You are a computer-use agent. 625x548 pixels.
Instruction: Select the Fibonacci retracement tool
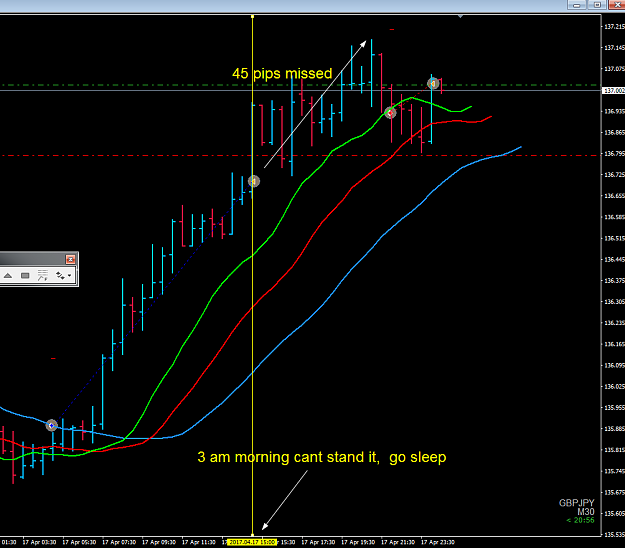coord(43,275)
